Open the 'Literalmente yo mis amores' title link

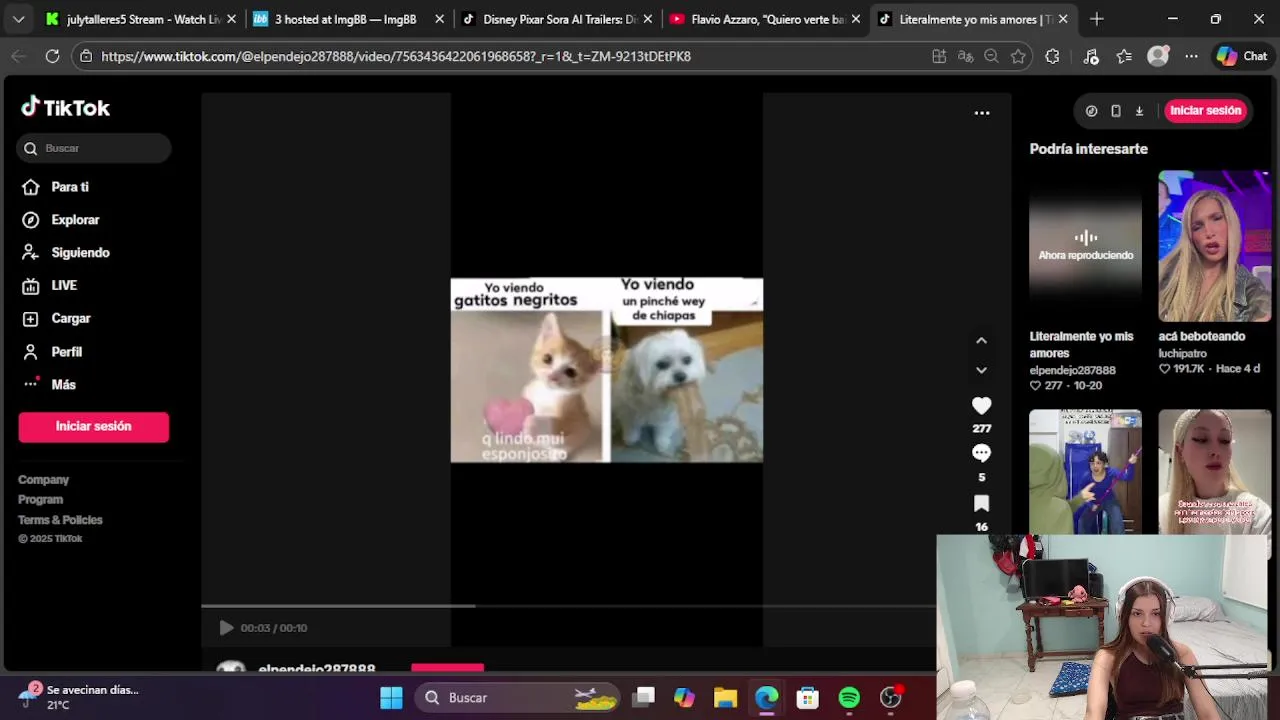(x=1081, y=345)
